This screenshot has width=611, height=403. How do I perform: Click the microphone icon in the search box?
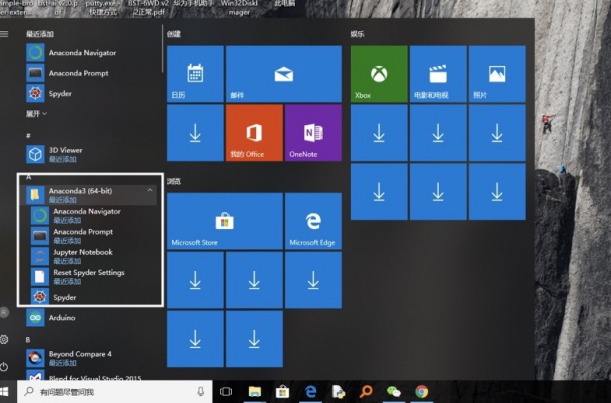click(201, 392)
